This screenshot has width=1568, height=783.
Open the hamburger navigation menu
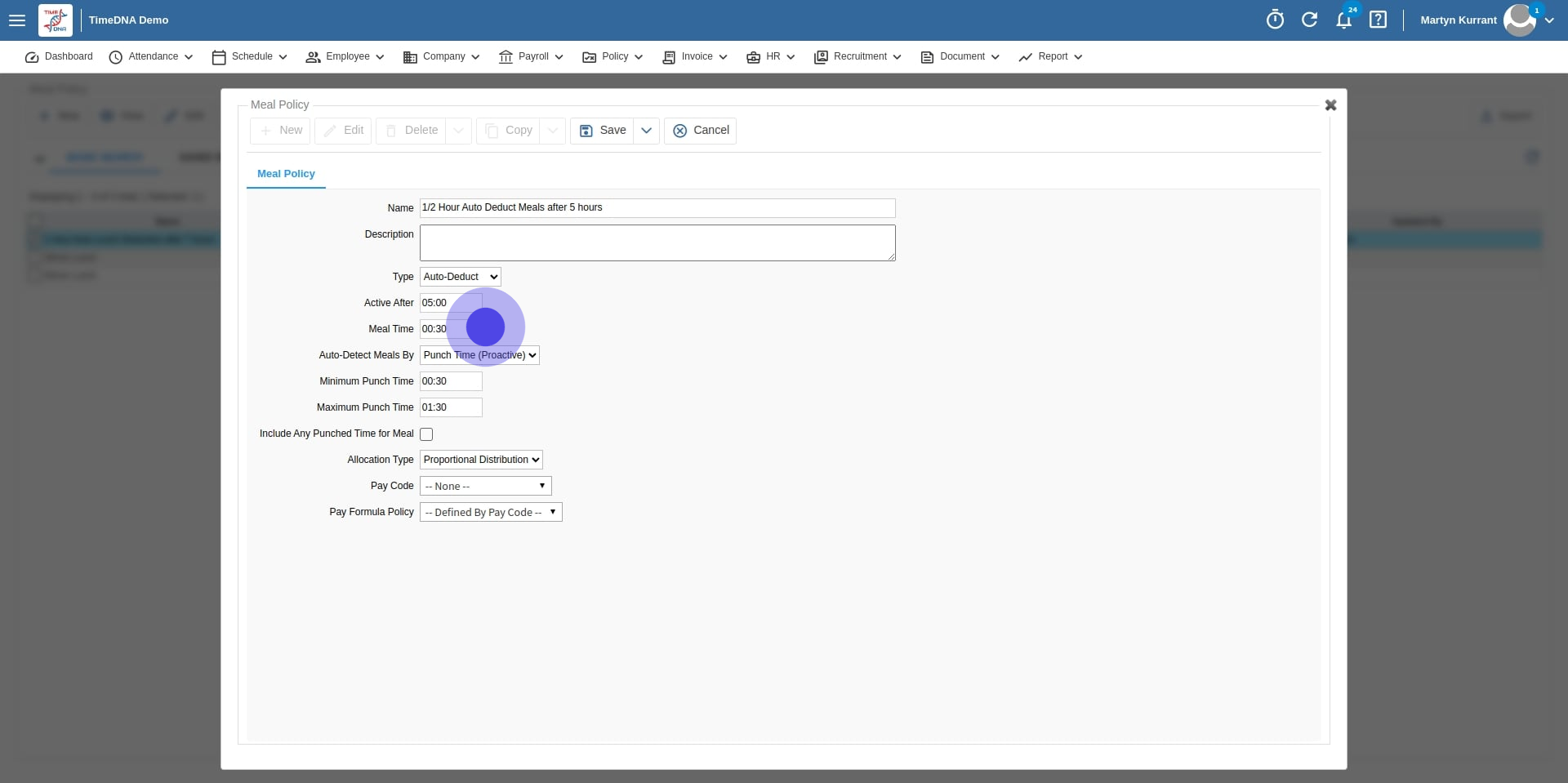[x=17, y=20]
